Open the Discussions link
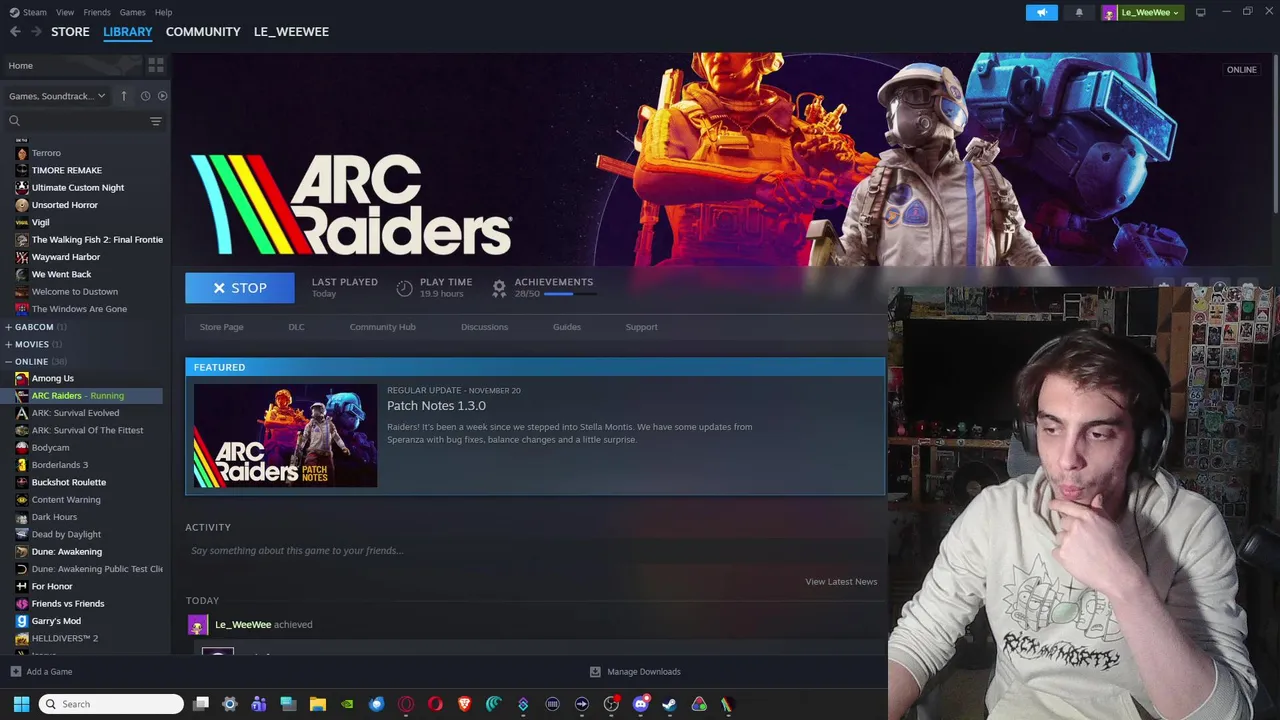Image resolution: width=1280 pixels, height=720 pixels. pyautogui.click(x=484, y=327)
